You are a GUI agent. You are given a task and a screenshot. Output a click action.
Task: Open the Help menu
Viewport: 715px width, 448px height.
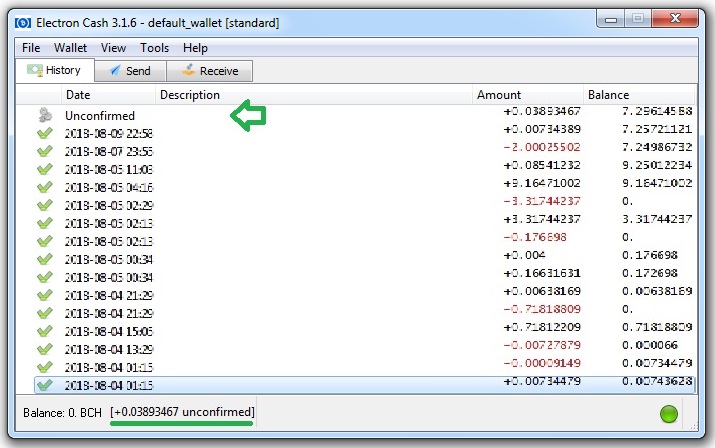[x=195, y=48]
